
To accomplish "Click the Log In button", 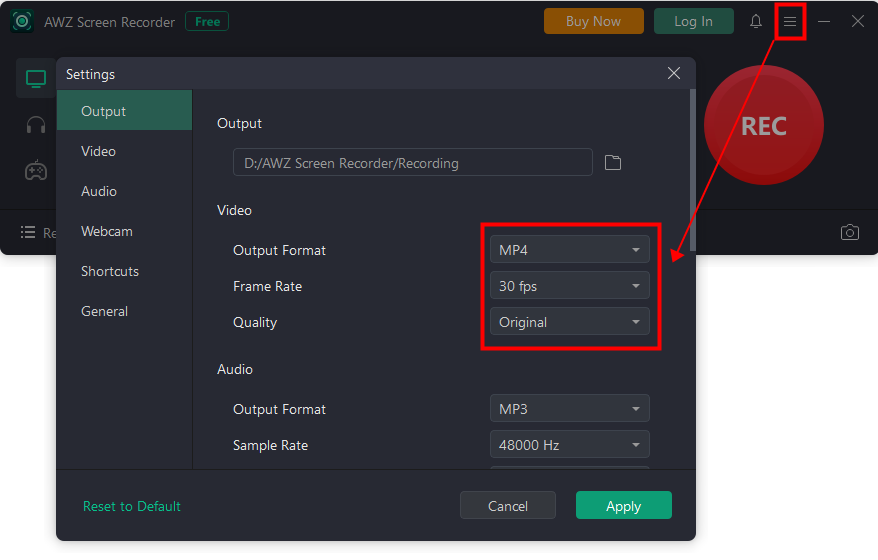I will 693,21.
